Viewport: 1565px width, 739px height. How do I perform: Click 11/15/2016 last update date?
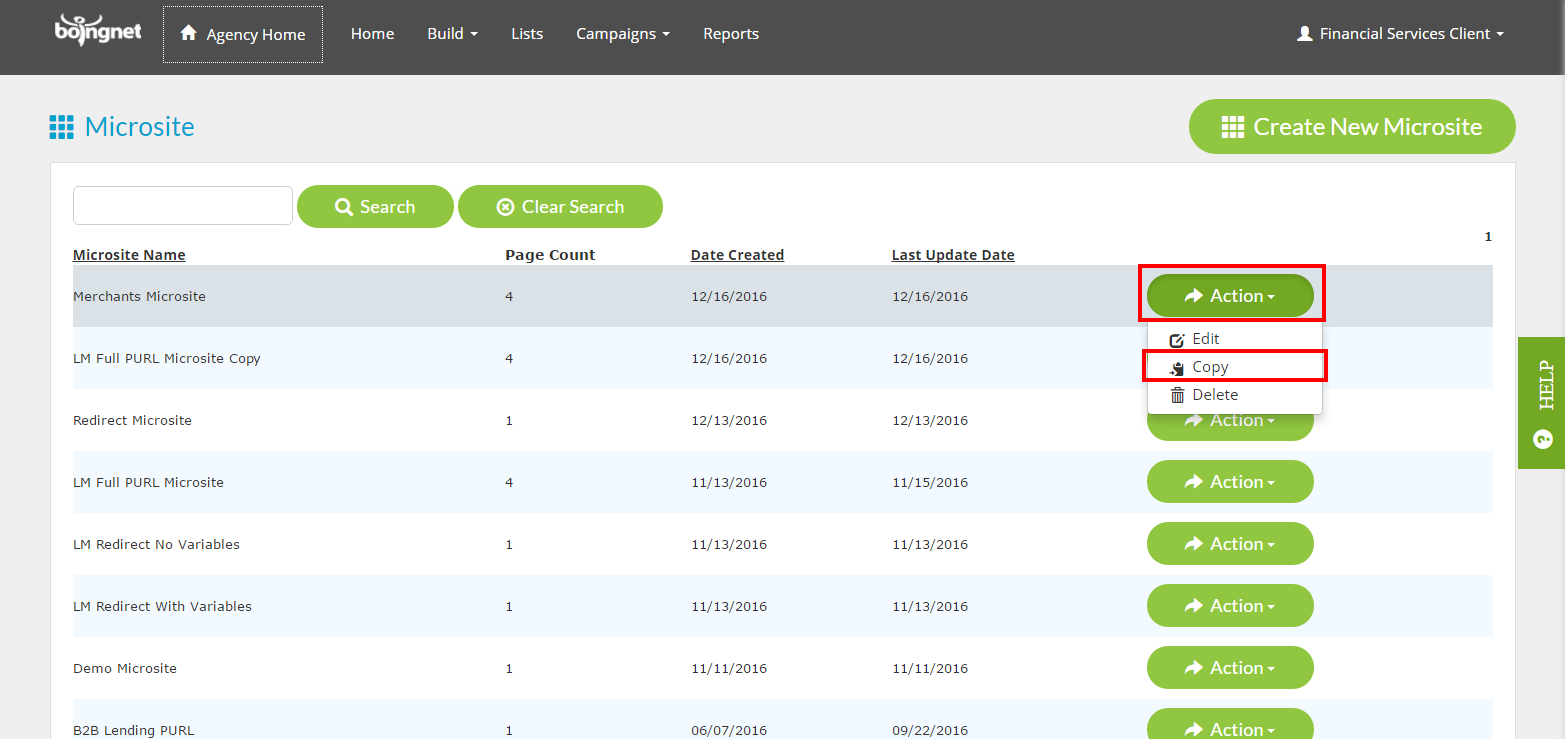click(x=930, y=482)
